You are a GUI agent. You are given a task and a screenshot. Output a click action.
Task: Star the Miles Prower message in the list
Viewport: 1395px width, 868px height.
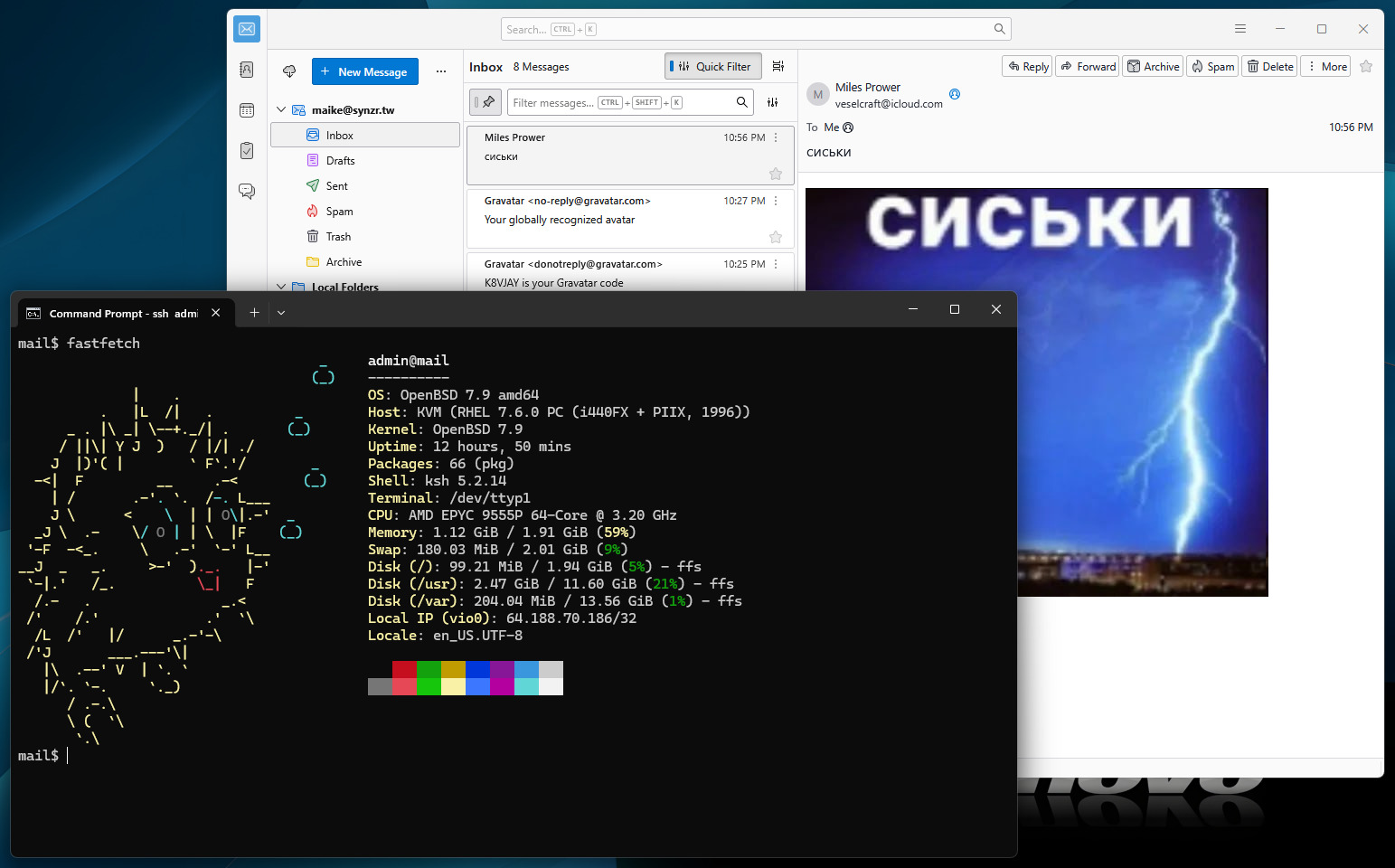(776, 174)
